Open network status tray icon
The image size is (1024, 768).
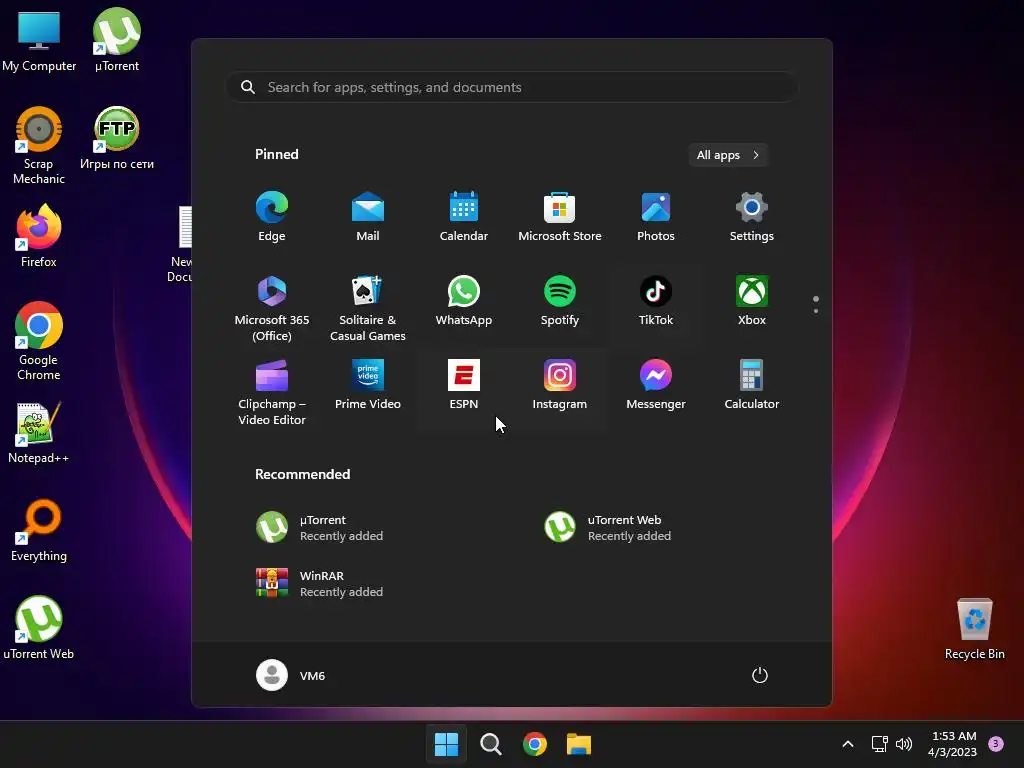[x=879, y=744]
